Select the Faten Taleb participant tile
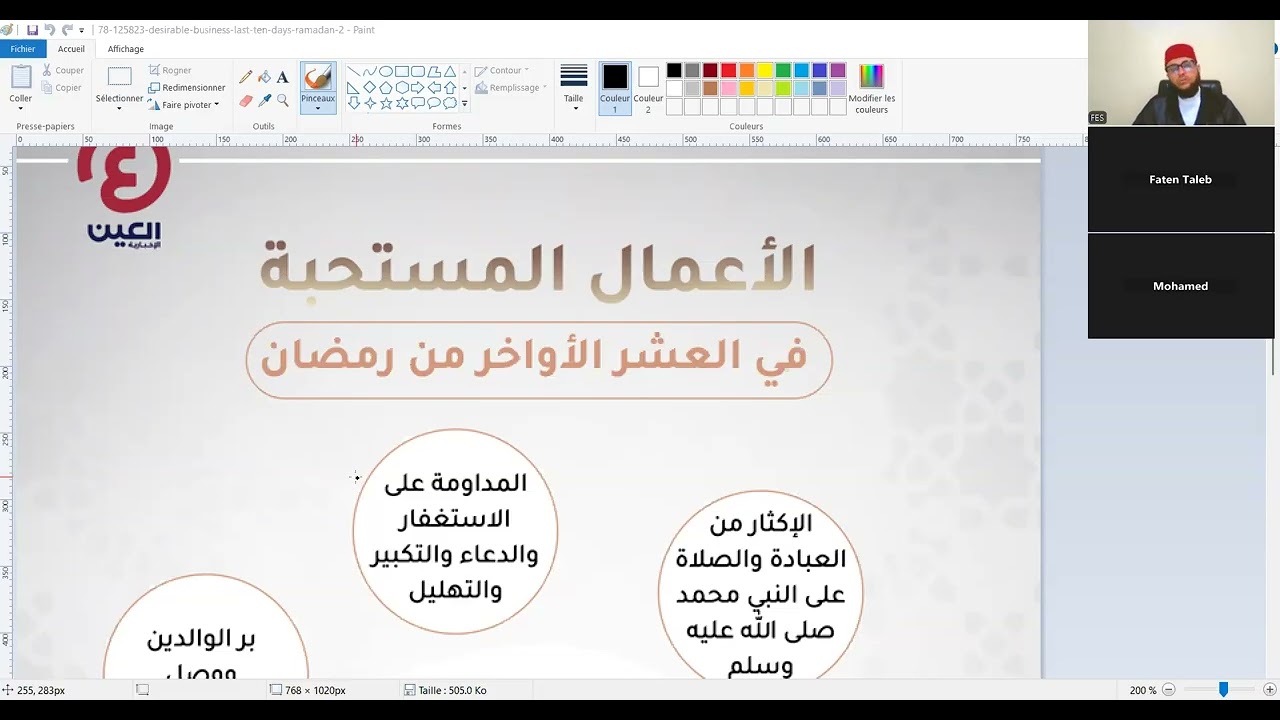 pos(1181,180)
